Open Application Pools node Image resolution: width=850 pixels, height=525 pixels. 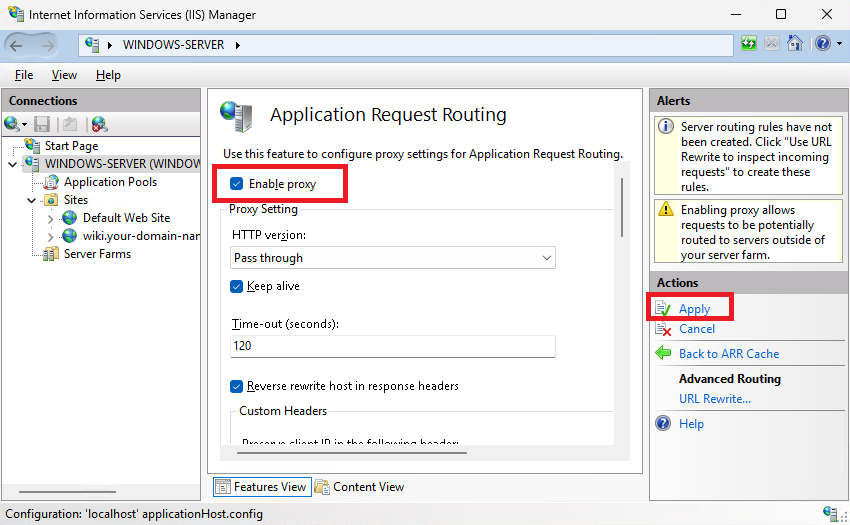[x=110, y=182]
